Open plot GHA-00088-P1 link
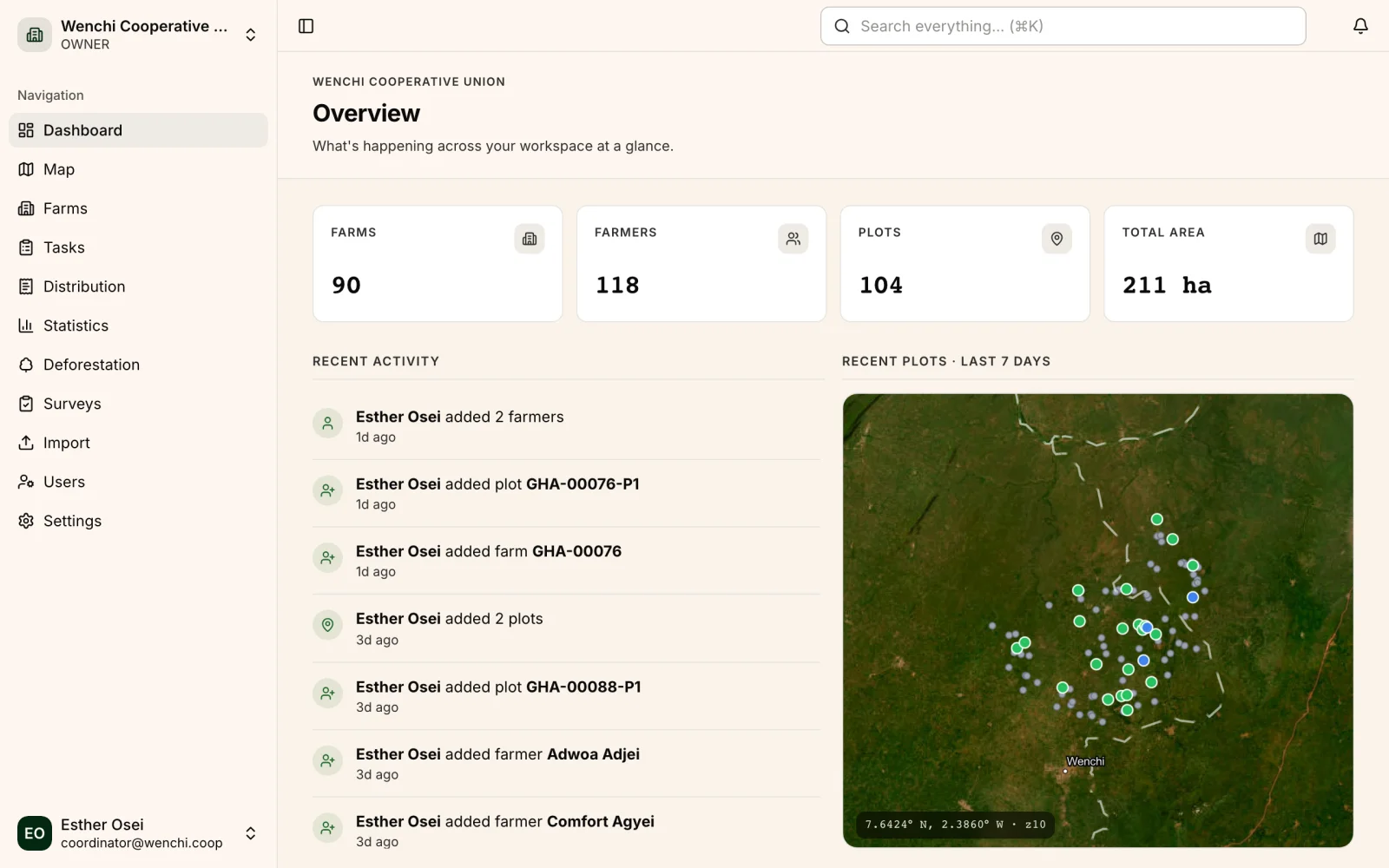The image size is (1389, 868). point(583,687)
